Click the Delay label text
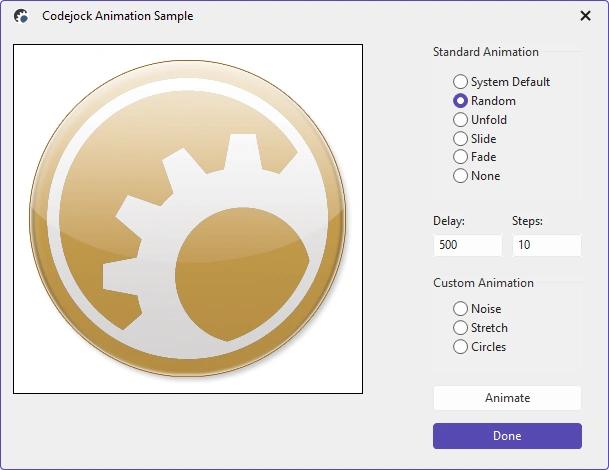 [449, 221]
